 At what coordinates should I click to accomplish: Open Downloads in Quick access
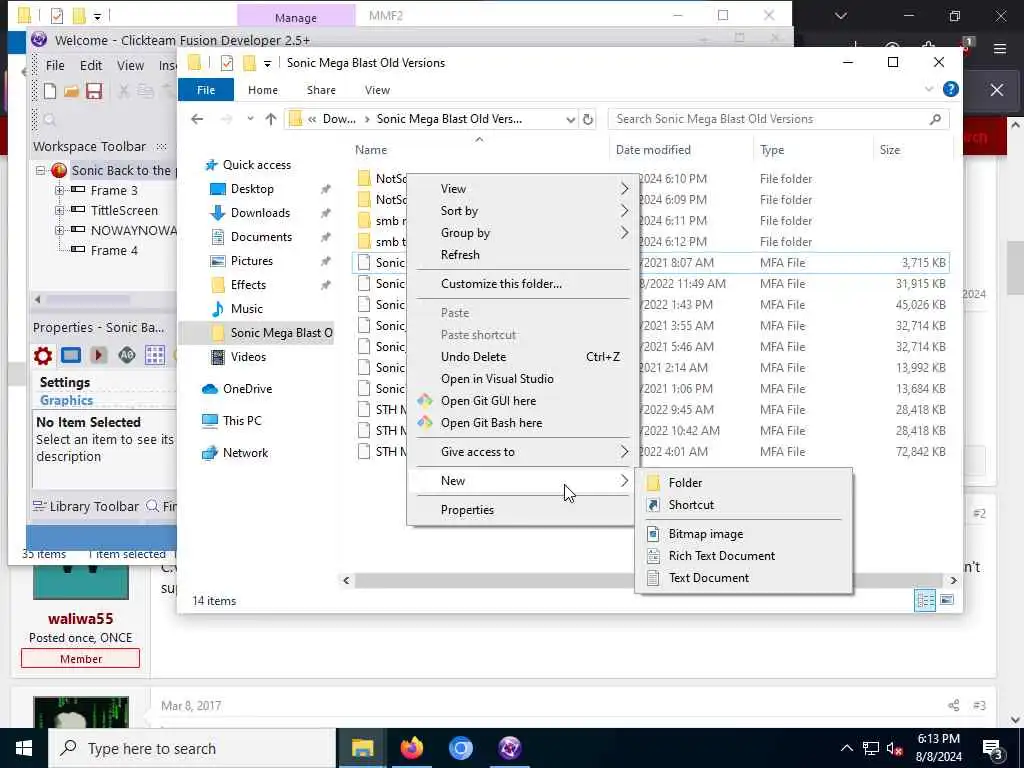260,213
